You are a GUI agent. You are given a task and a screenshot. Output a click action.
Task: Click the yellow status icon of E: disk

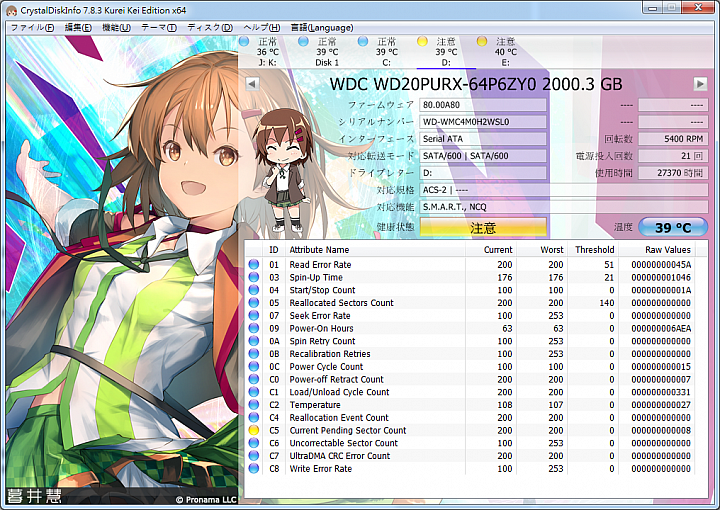click(482, 42)
